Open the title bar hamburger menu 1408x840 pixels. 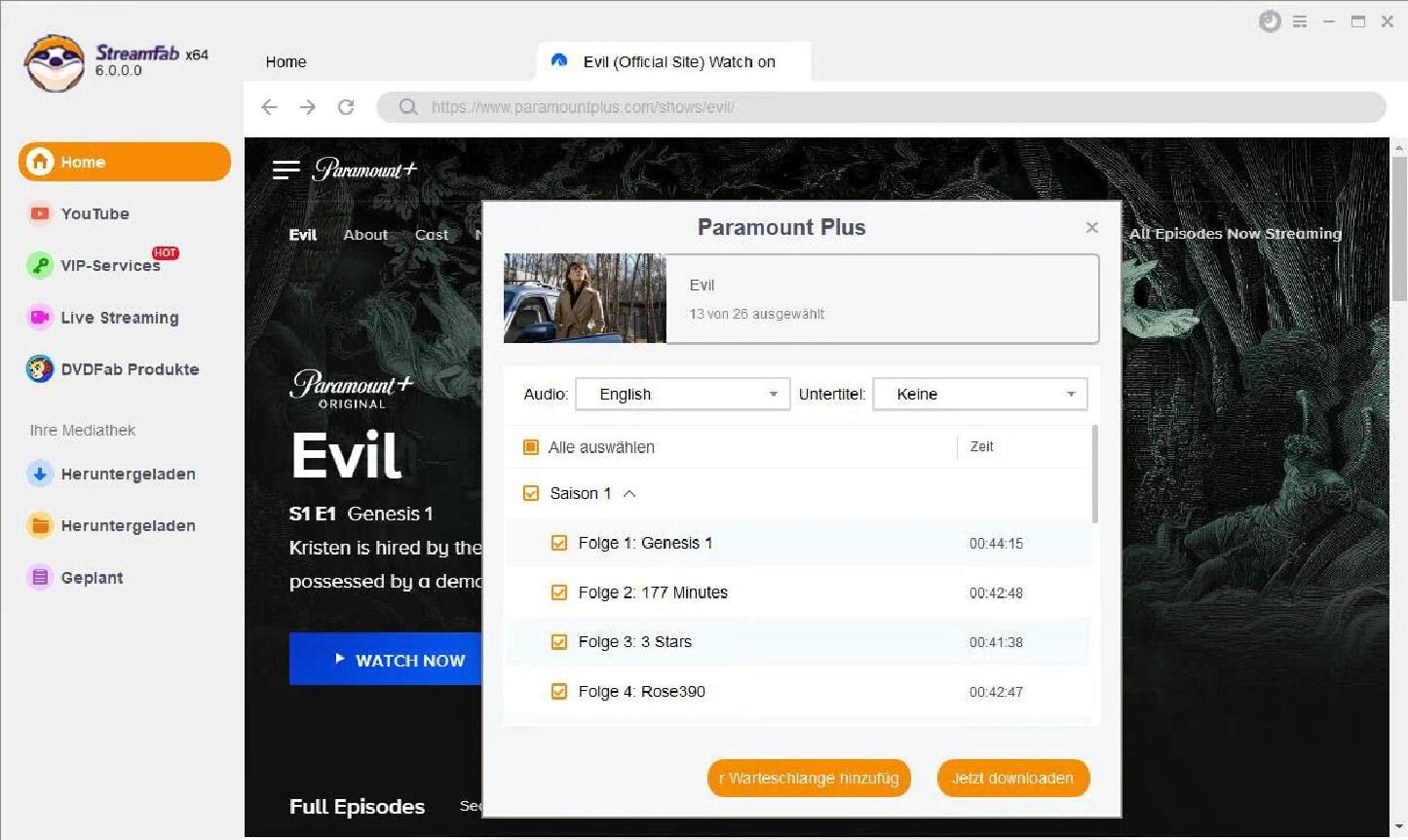coord(1300,21)
